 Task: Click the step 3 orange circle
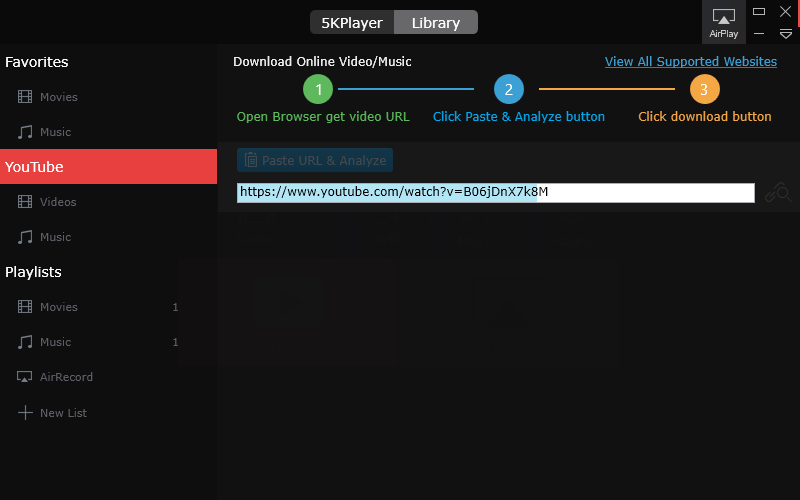pyautogui.click(x=705, y=89)
